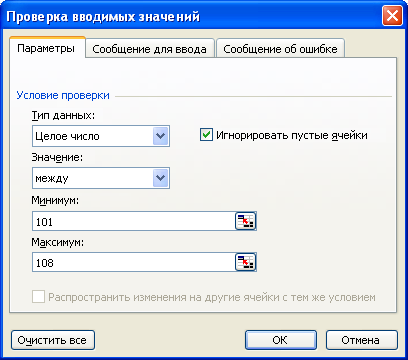Click the range selector icon for Максимум
This screenshot has height=360, width=408.
pyautogui.click(x=246, y=262)
